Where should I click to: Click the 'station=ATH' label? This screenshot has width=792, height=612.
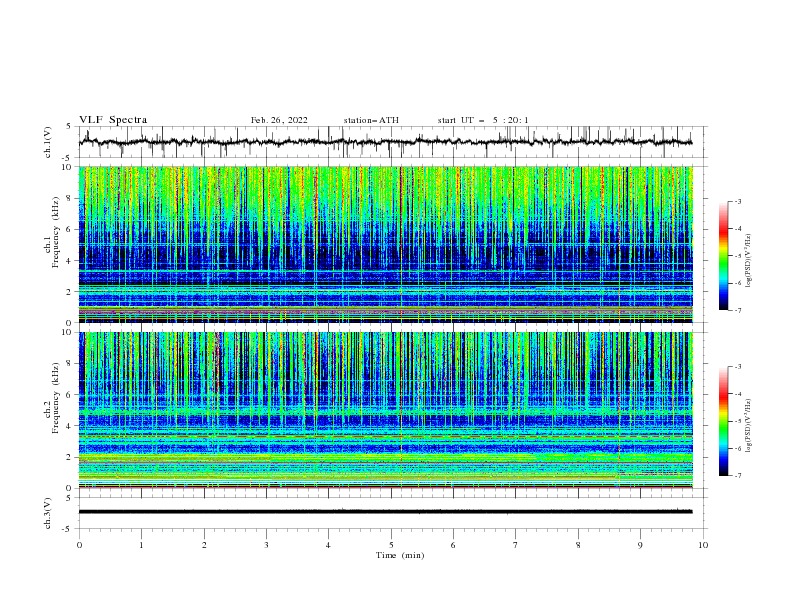(371, 120)
